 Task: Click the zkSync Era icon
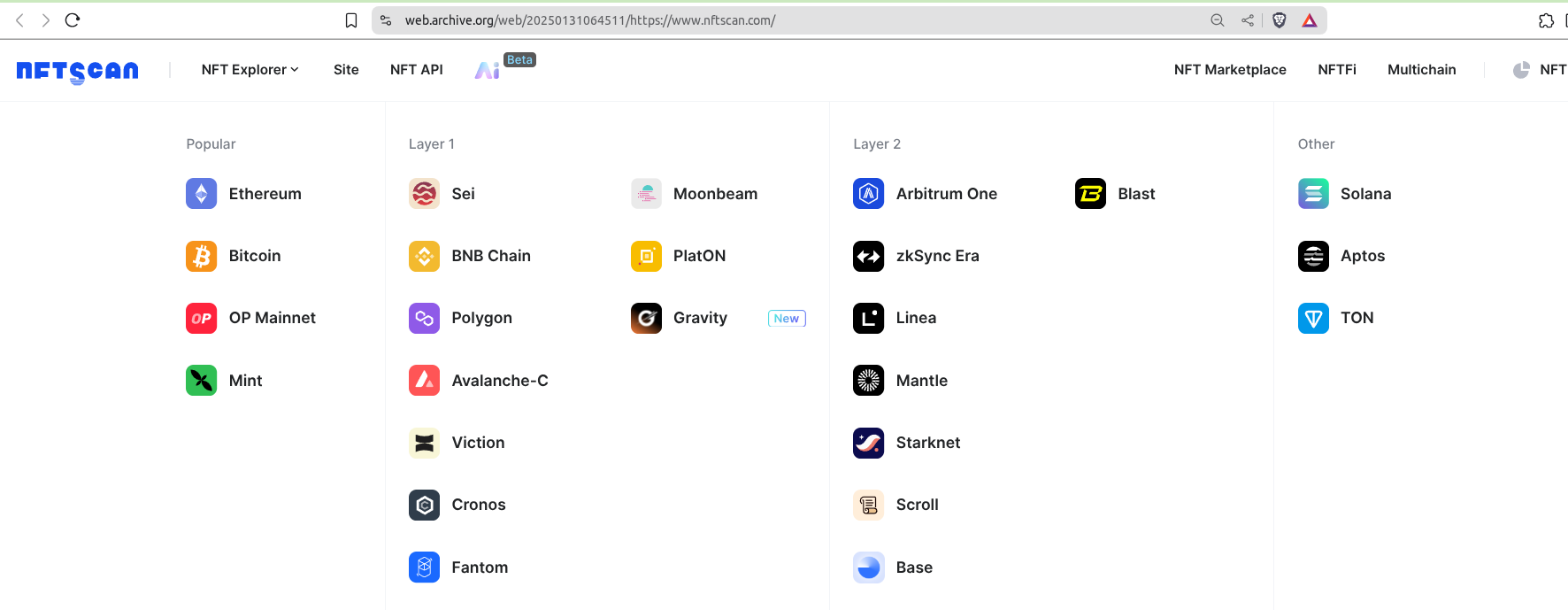[x=868, y=256]
